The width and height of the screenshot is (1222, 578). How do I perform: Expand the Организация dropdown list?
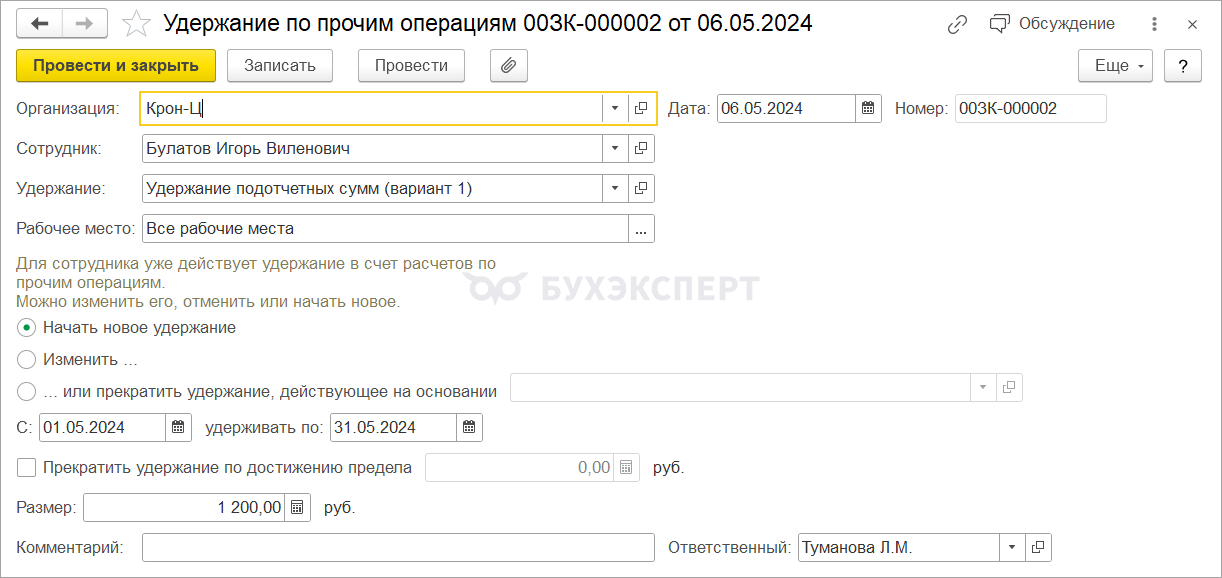[x=614, y=109]
